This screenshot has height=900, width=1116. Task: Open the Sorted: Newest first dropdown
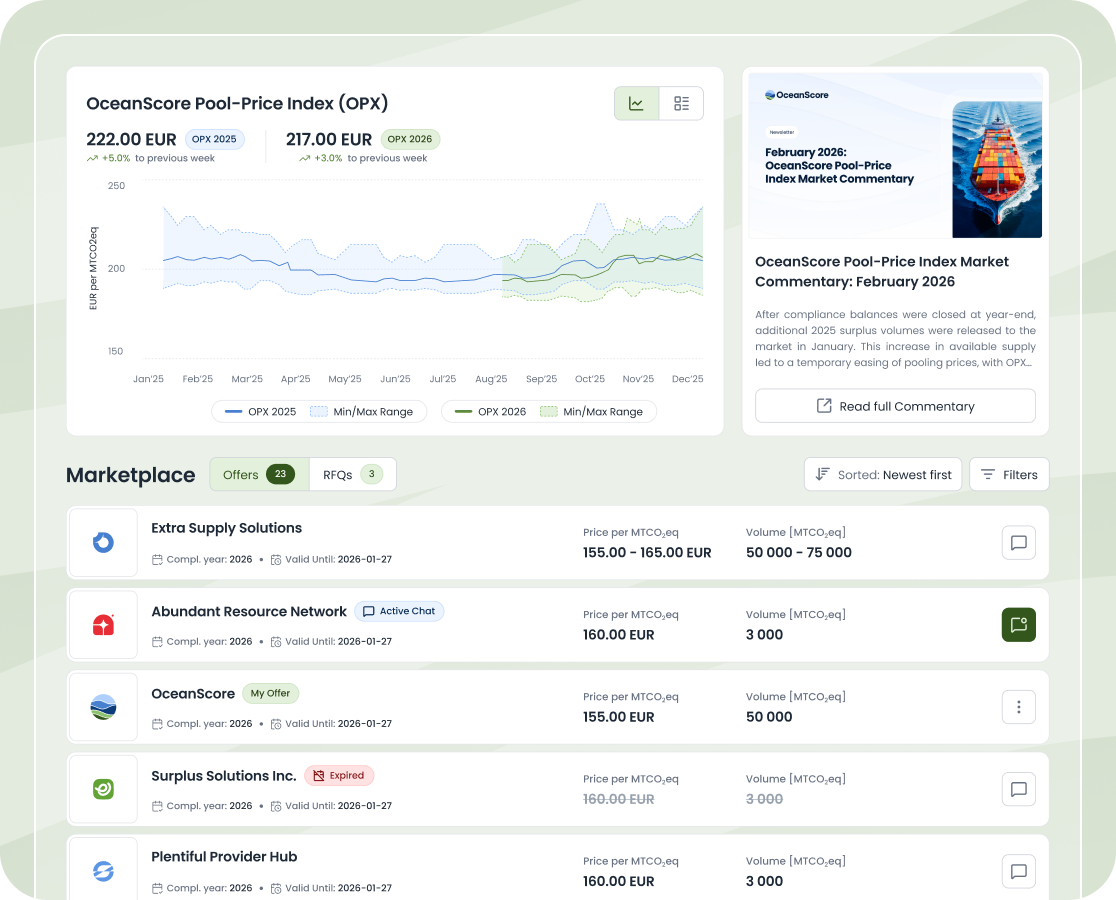[x=883, y=474]
